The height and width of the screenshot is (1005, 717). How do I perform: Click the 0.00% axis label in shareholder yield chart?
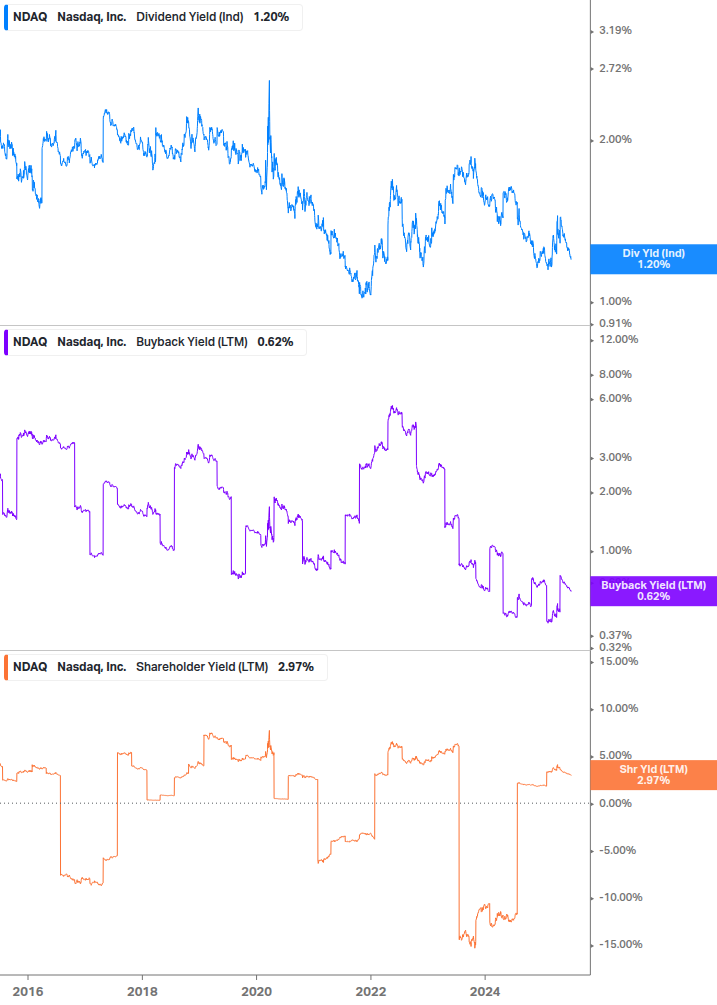pyautogui.click(x=615, y=803)
